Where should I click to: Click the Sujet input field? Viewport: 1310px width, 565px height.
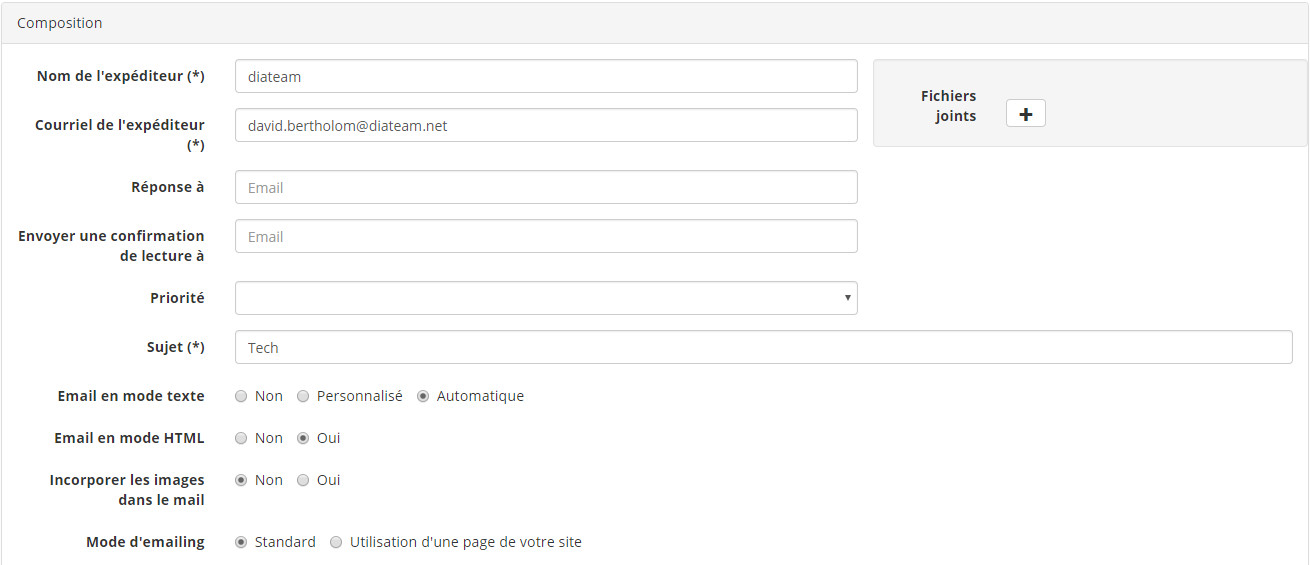point(763,347)
